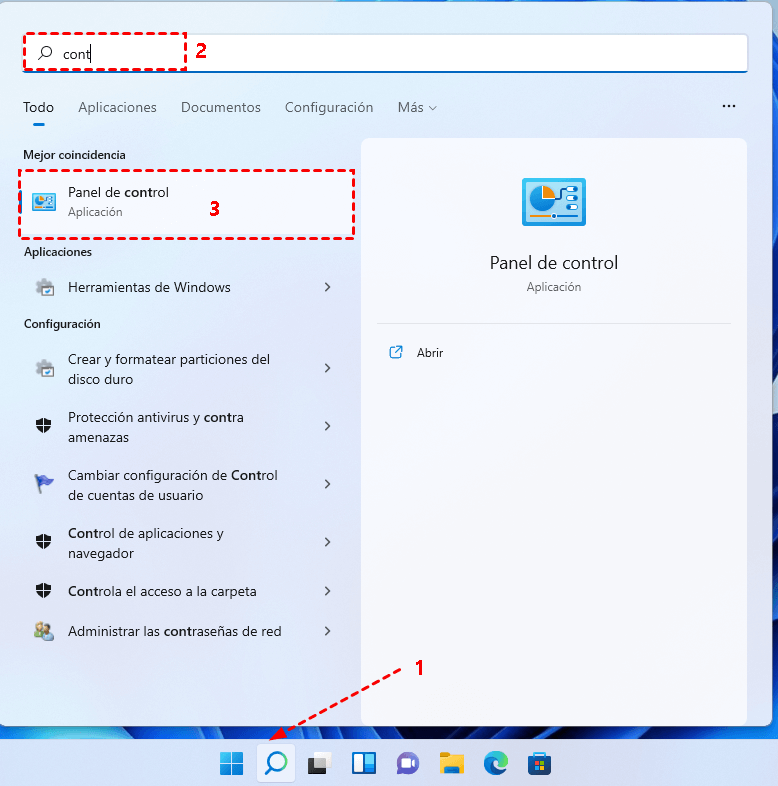Switch to the Aplicaciones tab

pyautogui.click(x=117, y=107)
